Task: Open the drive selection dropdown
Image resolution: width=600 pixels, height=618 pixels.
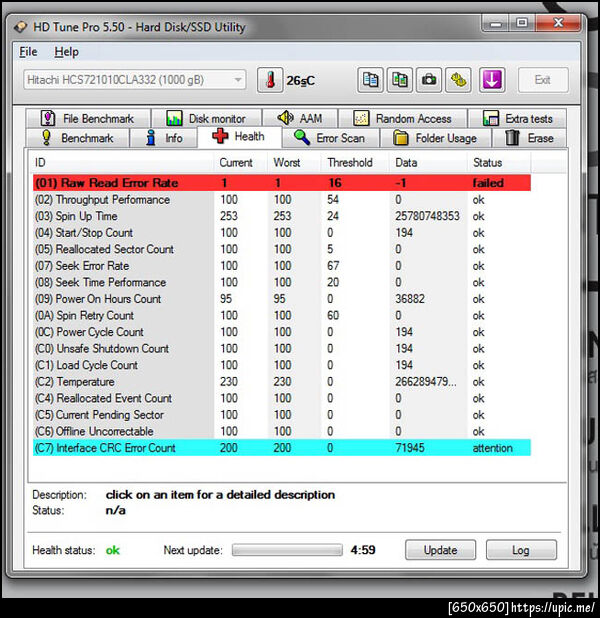Action: tap(135, 80)
